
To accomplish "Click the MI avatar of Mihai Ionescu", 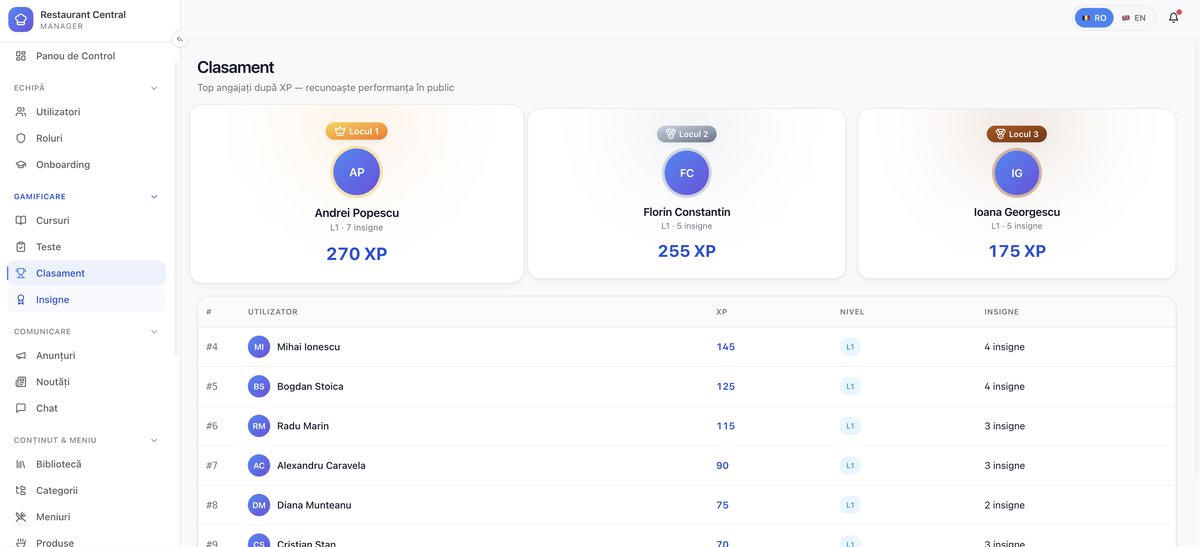I will pos(259,347).
